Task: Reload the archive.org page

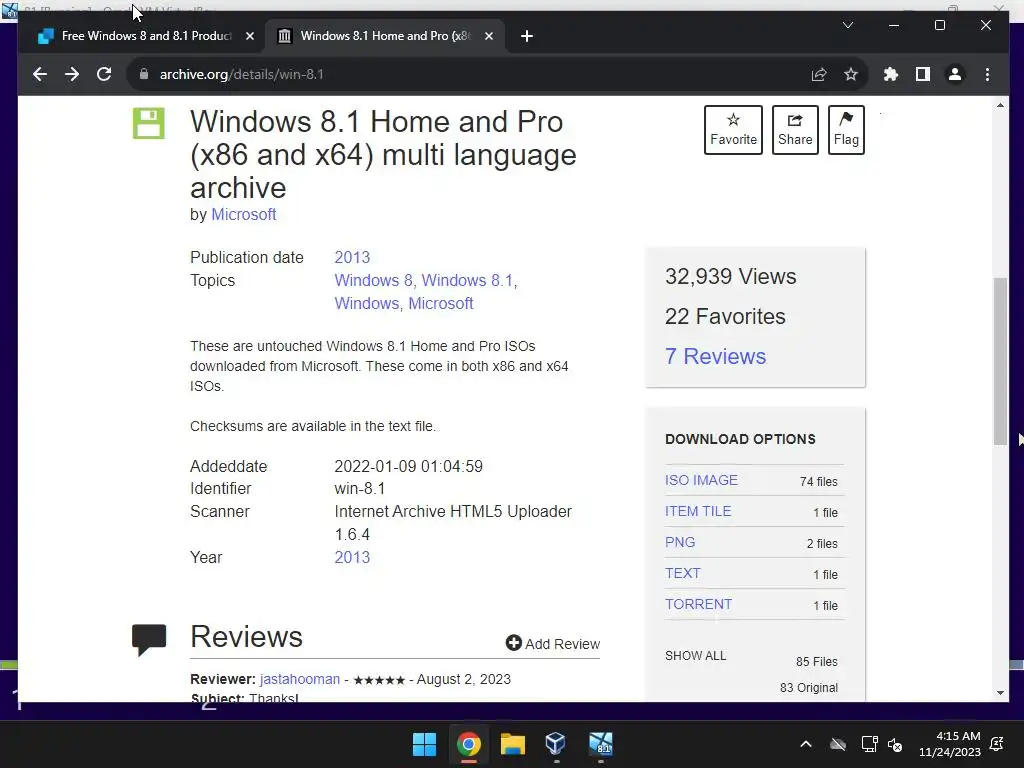Action: pyautogui.click(x=104, y=74)
